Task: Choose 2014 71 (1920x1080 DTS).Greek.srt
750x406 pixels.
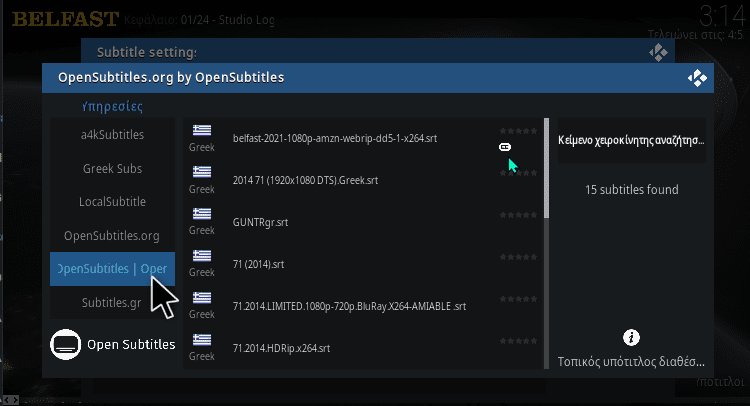Action: tap(363, 180)
